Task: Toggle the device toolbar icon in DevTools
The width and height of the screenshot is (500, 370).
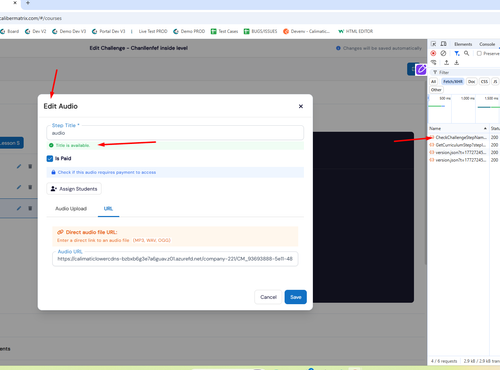Action: 444,44
